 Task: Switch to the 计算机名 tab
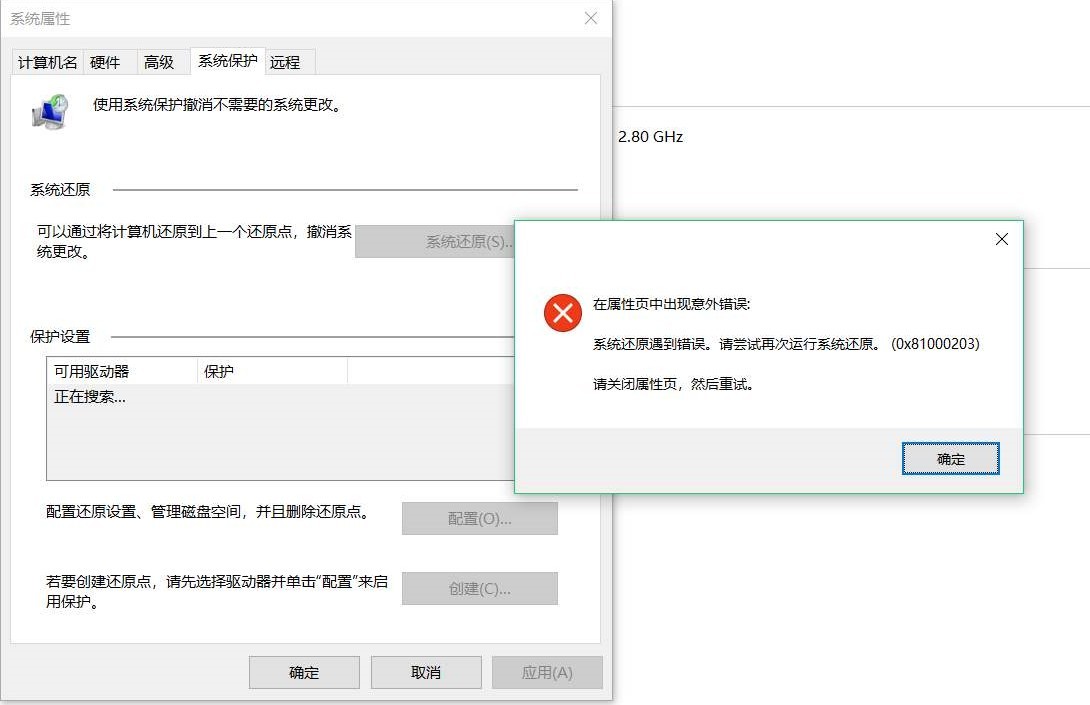47,62
